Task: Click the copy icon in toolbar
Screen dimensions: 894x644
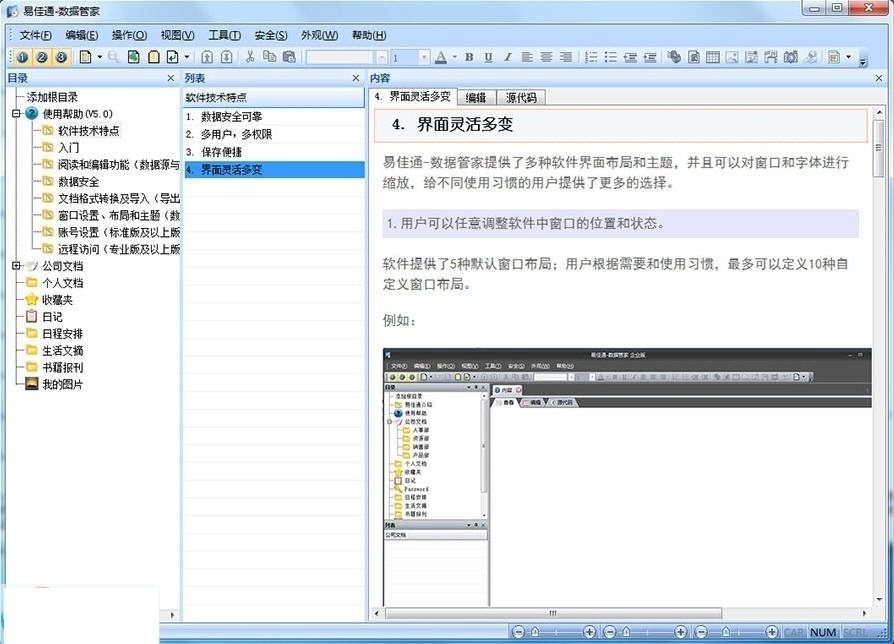Action: coord(269,57)
